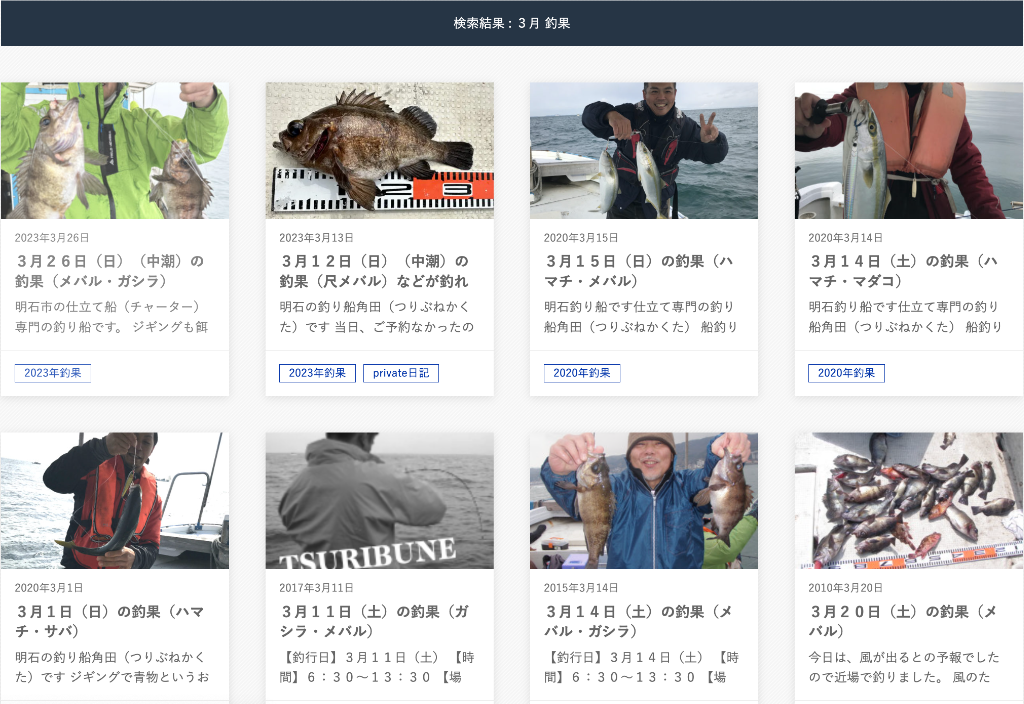Select the 2020年釣果 tag on March 14 card
This screenshot has height=704, width=1024.
click(x=846, y=373)
